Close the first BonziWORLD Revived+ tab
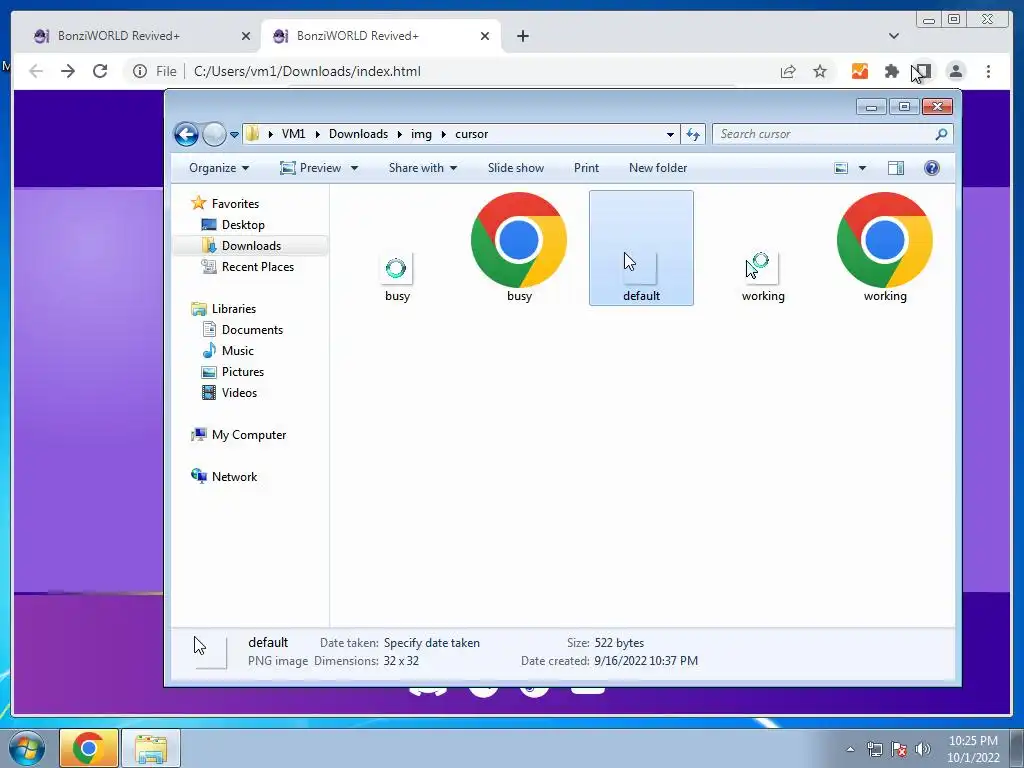The height and width of the screenshot is (768, 1024). 246,36
